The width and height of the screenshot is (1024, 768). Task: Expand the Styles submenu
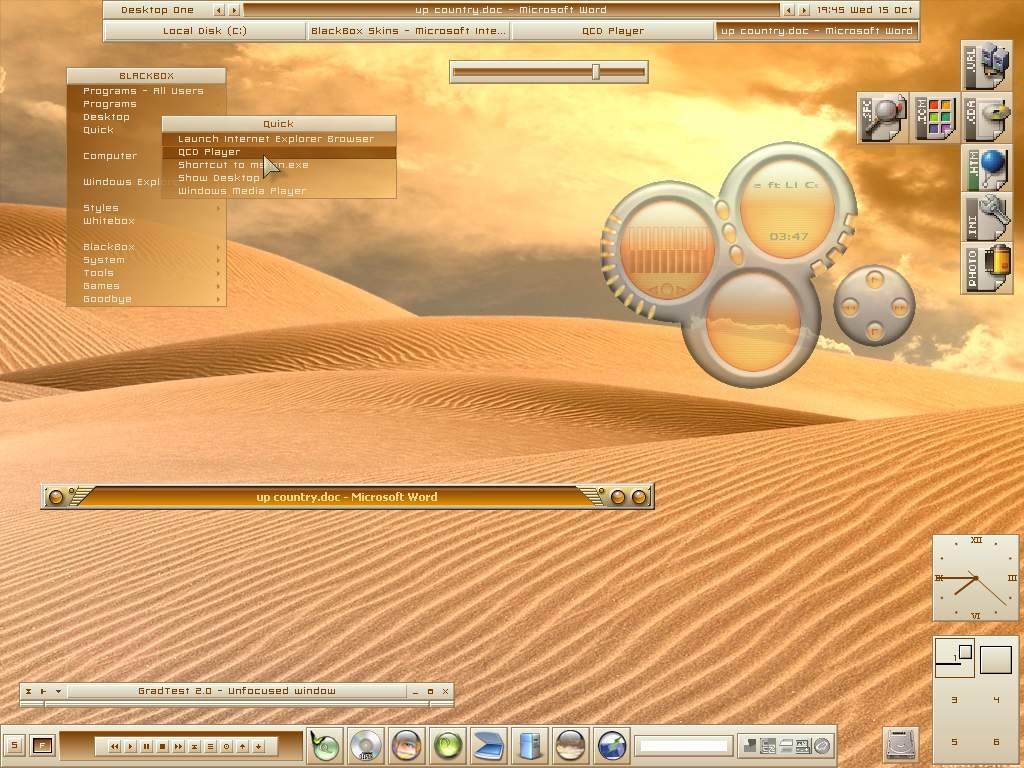pos(146,208)
